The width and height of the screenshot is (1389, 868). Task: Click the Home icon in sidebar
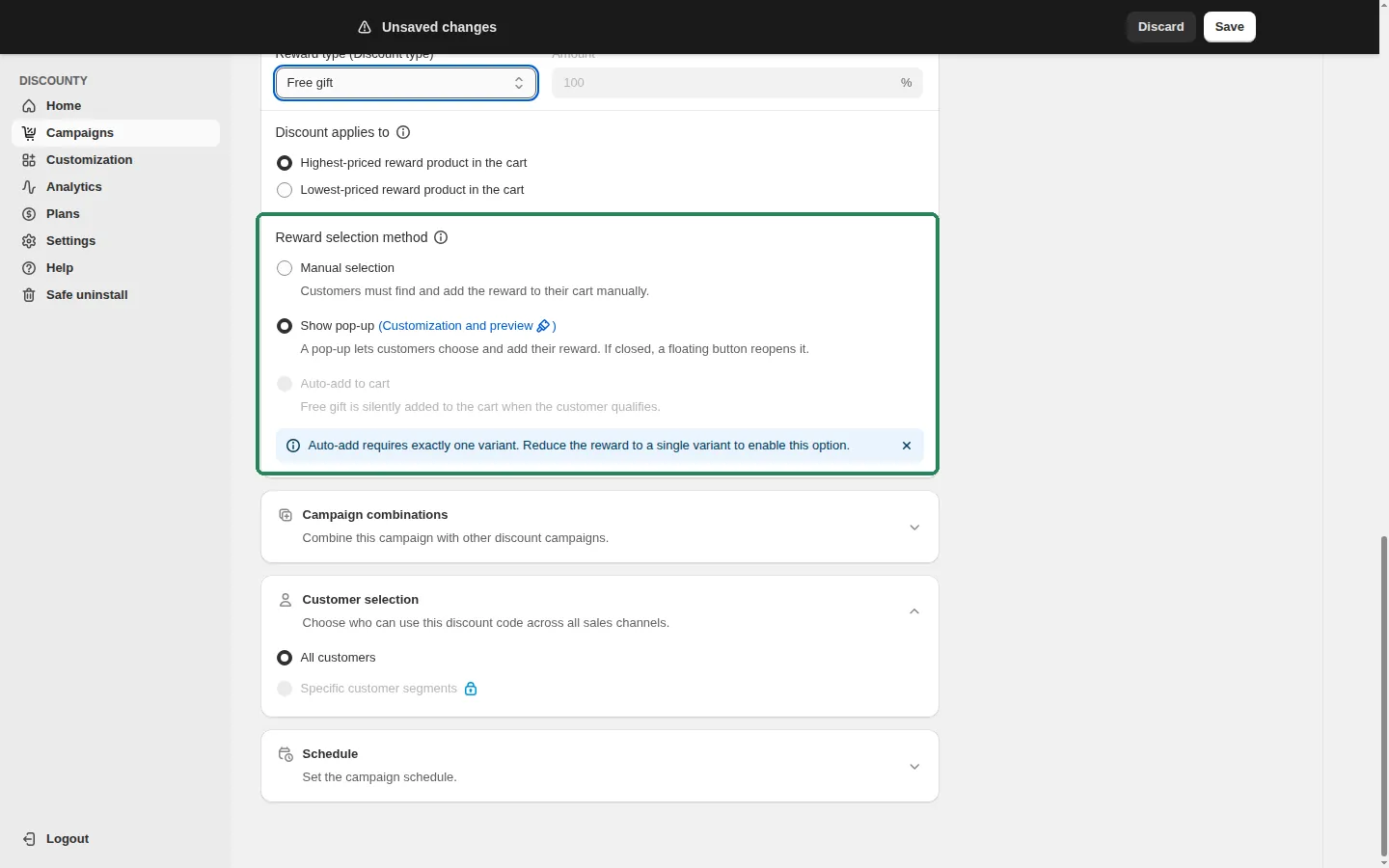click(x=29, y=106)
